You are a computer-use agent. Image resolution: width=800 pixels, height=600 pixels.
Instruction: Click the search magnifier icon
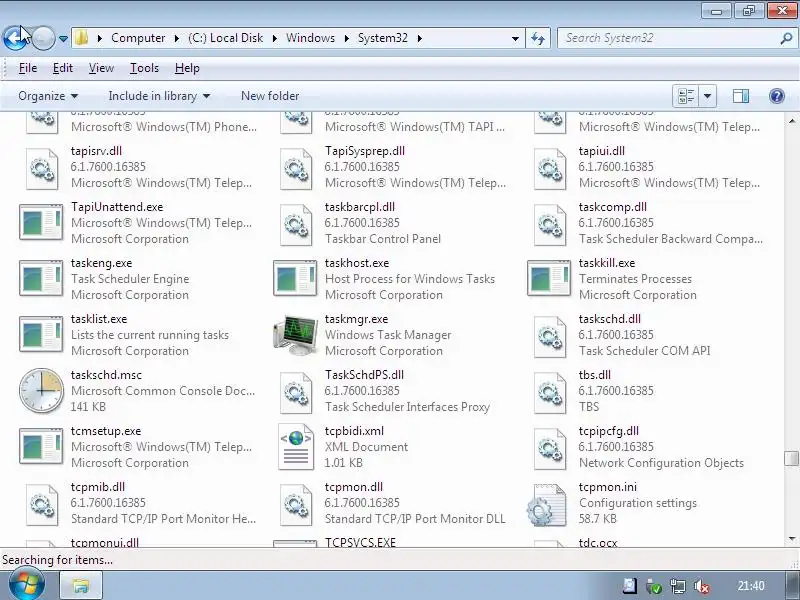pyautogui.click(x=787, y=38)
